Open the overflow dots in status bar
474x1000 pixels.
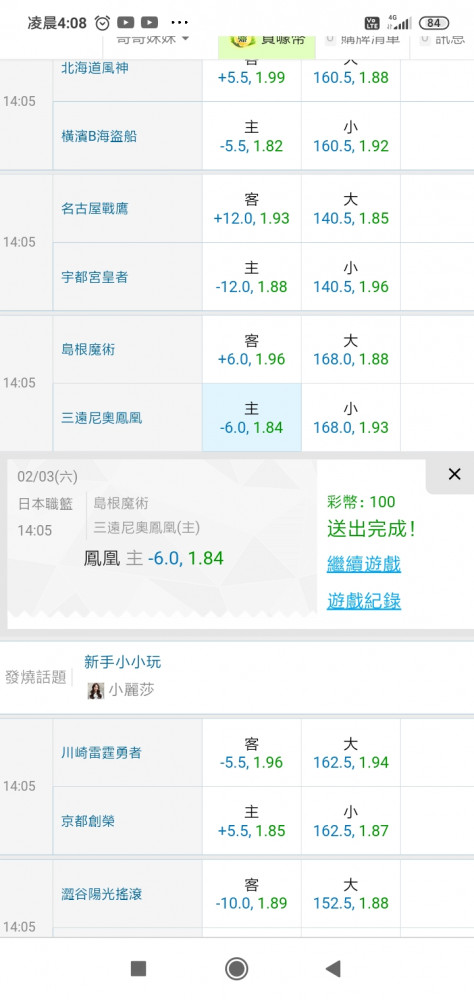[x=181, y=23]
